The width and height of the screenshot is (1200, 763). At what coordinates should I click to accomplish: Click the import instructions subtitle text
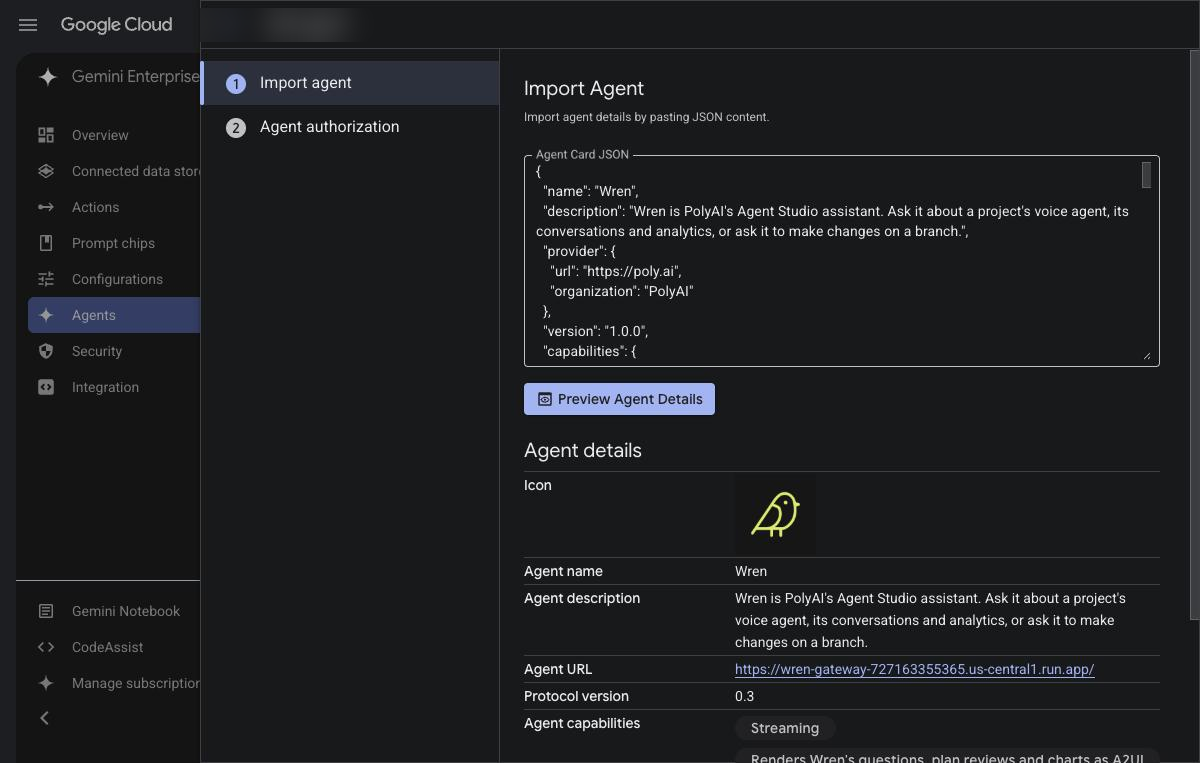point(646,117)
